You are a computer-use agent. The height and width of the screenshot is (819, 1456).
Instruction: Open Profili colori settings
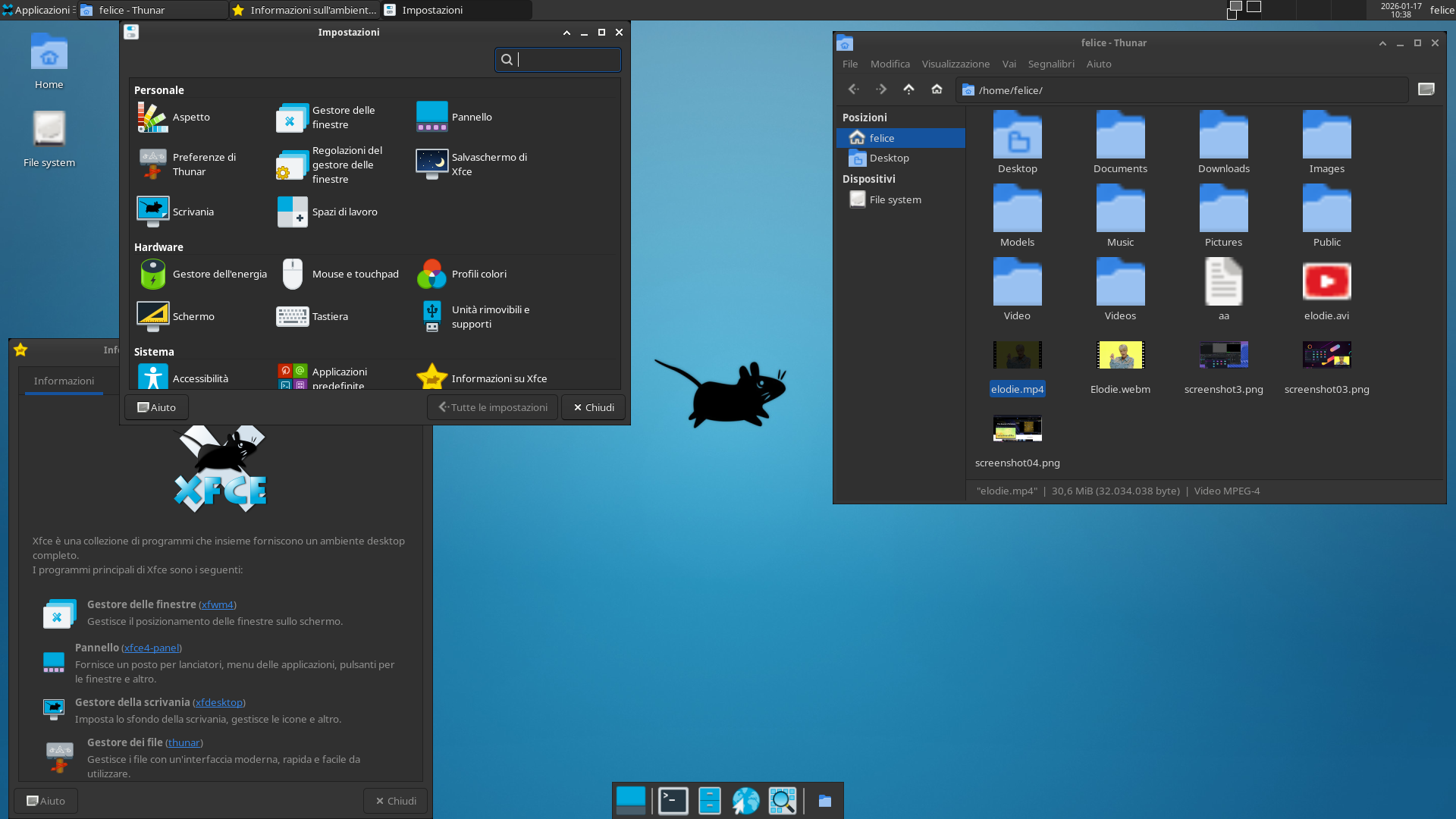pos(461,275)
